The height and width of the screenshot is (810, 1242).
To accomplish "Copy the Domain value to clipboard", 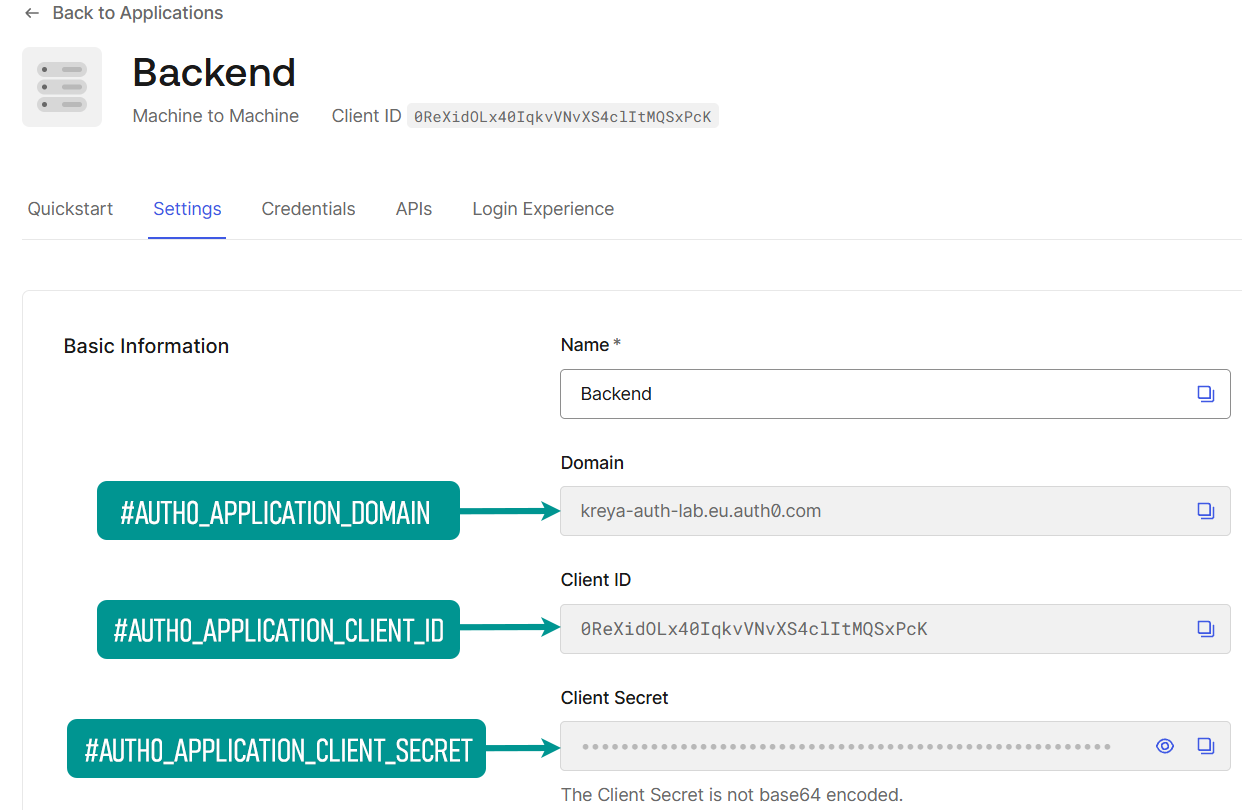I will coord(1205,511).
